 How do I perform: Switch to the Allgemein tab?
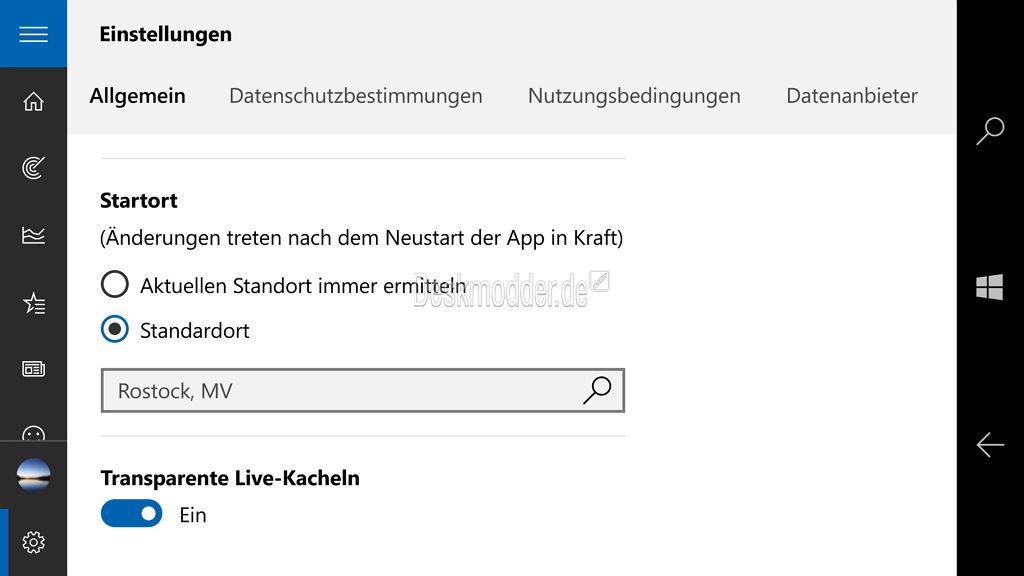(137, 96)
